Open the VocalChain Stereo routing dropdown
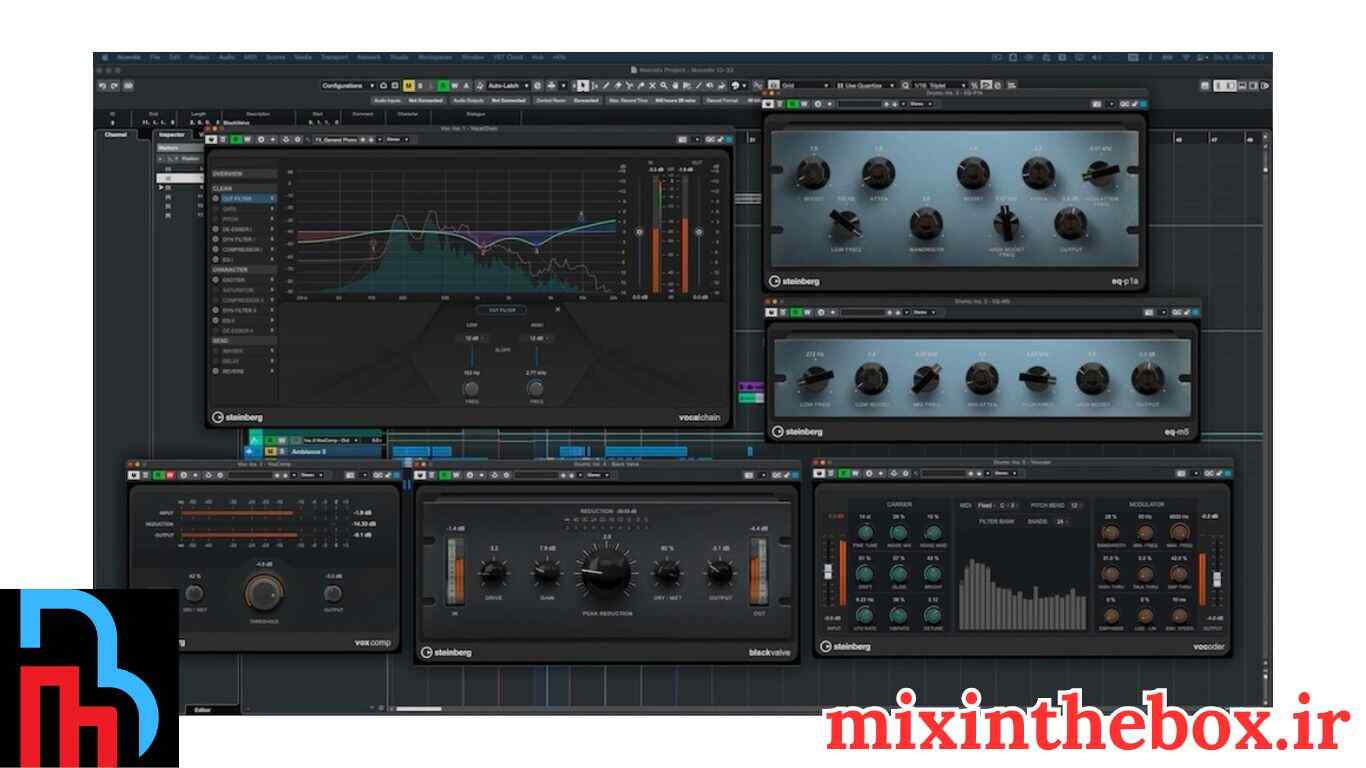Screen dimensions: 1366x768 398,139
